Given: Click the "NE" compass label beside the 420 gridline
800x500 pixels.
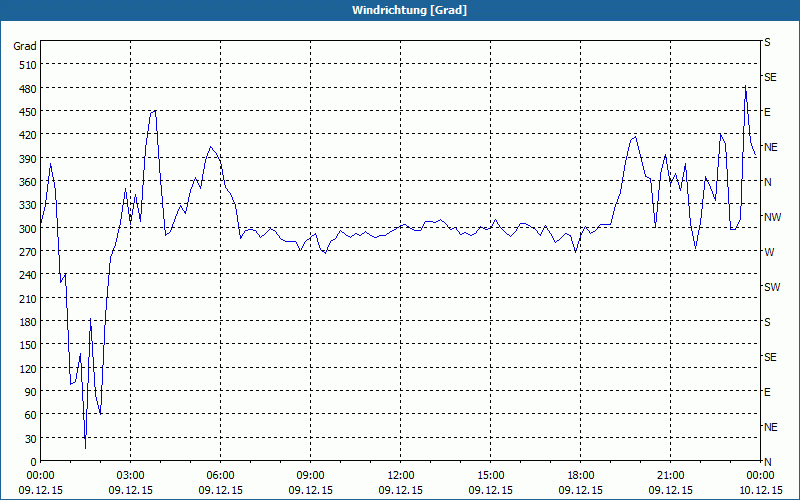Looking at the screenshot, I should coord(771,147).
